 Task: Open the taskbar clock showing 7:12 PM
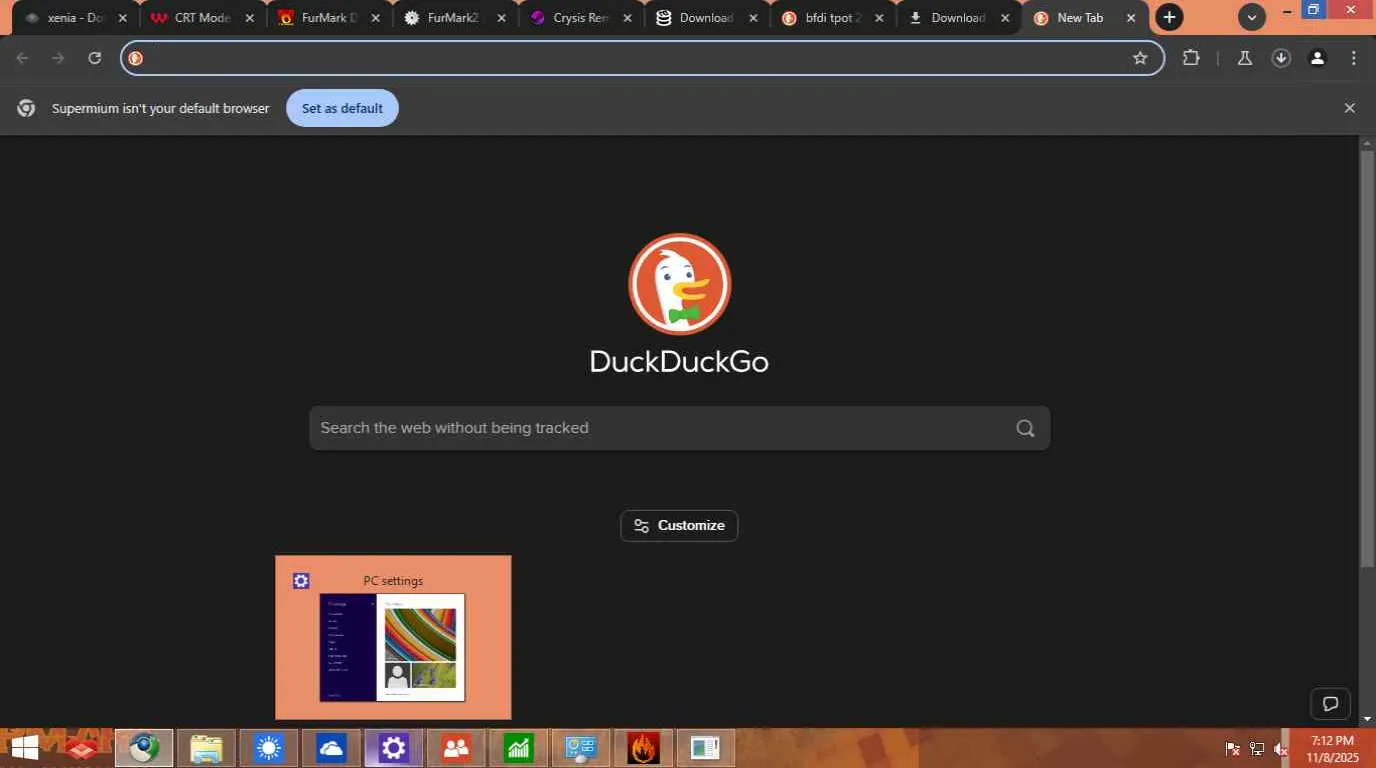(x=1333, y=749)
